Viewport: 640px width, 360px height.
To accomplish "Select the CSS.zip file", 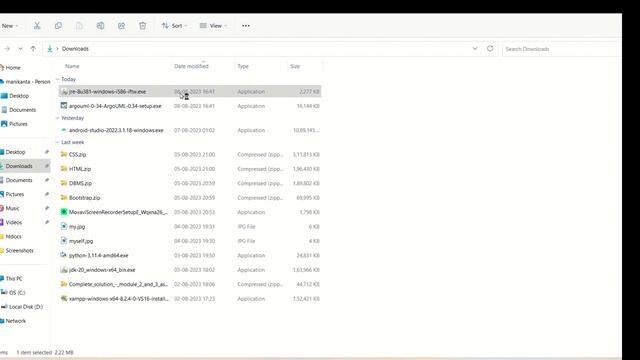I will (x=190, y=154).
